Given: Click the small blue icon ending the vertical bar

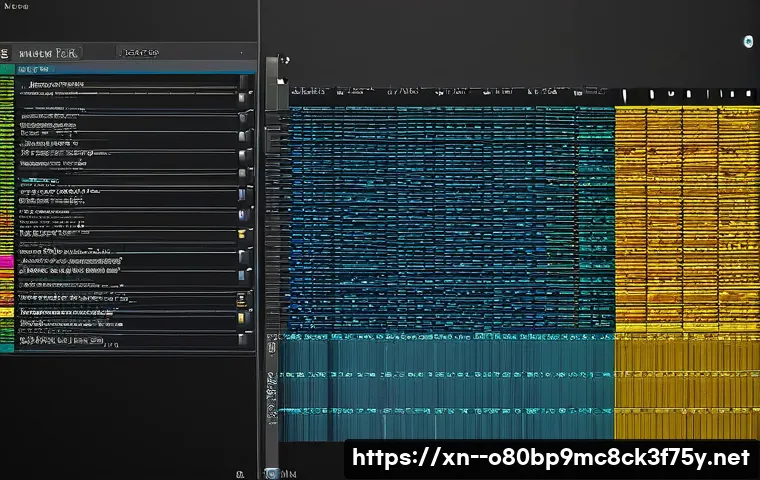Looking at the screenshot, I should [272, 473].
